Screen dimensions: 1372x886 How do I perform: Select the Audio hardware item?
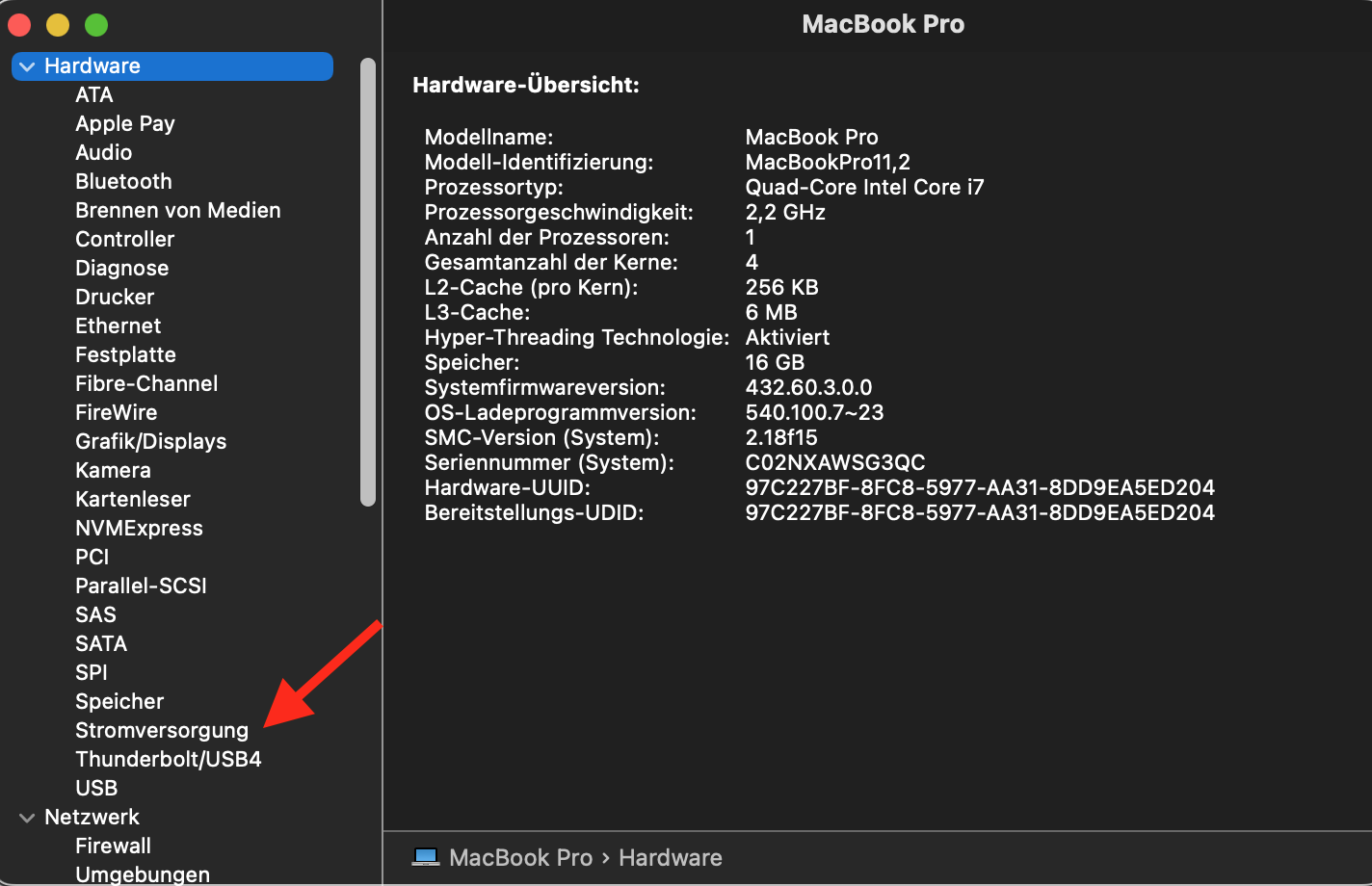(x=104, y=152)
